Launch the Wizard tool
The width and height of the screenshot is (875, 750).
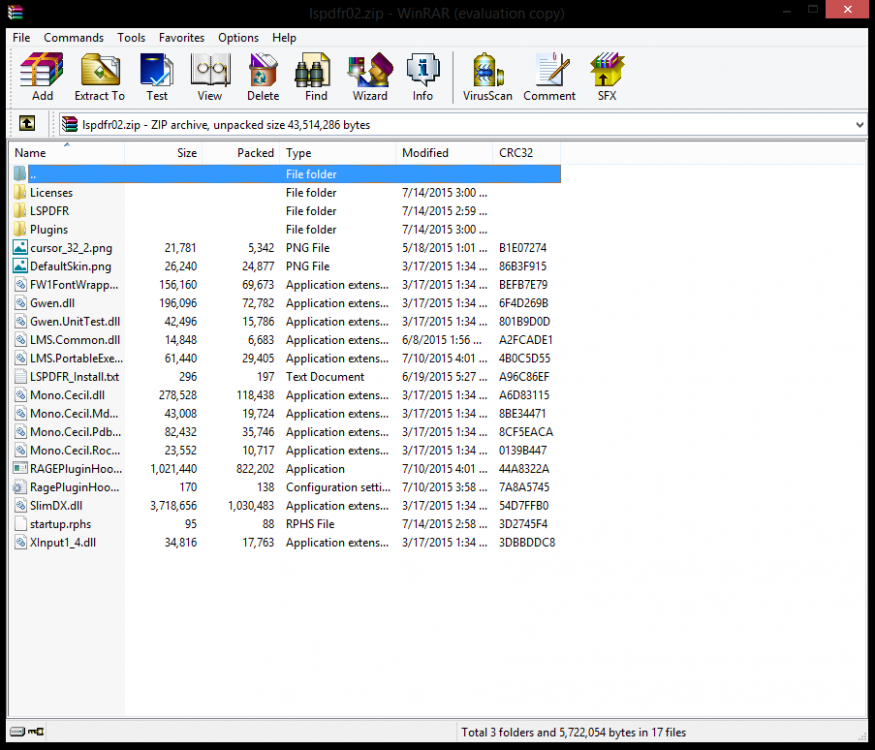point(369,76)
